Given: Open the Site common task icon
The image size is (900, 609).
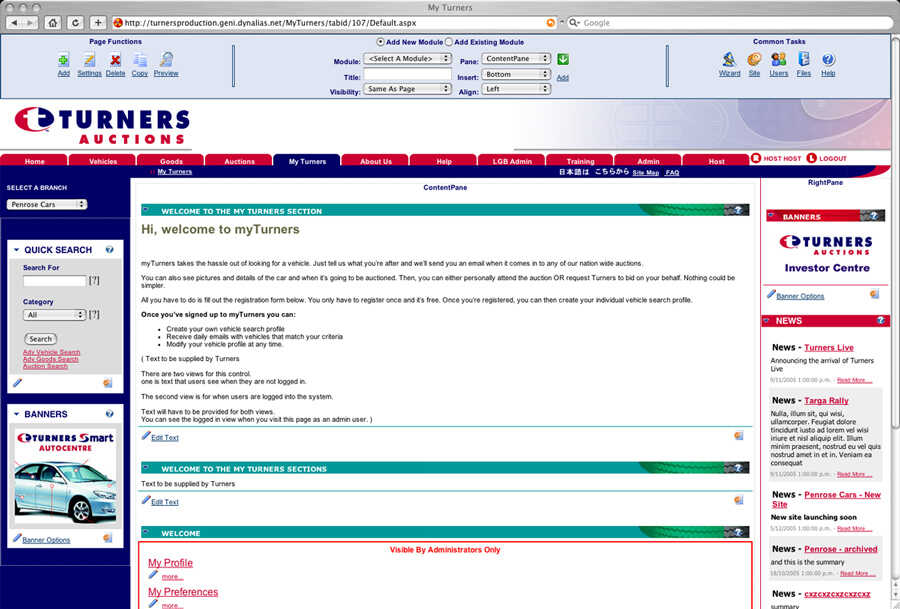Looking at the screenshot, I should pos(754,59).
